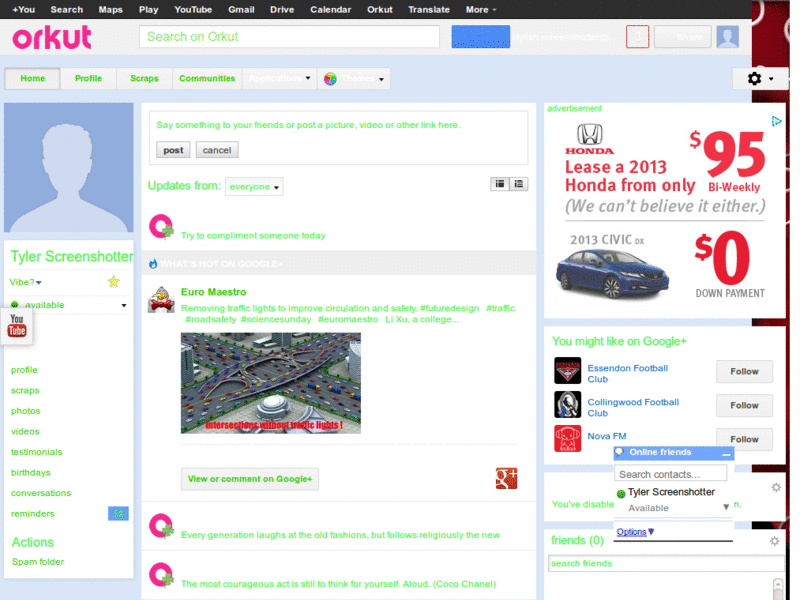Open the Themes dropdown arrow
The height and width of the screenshot is (600, 800).
(381, 80)
